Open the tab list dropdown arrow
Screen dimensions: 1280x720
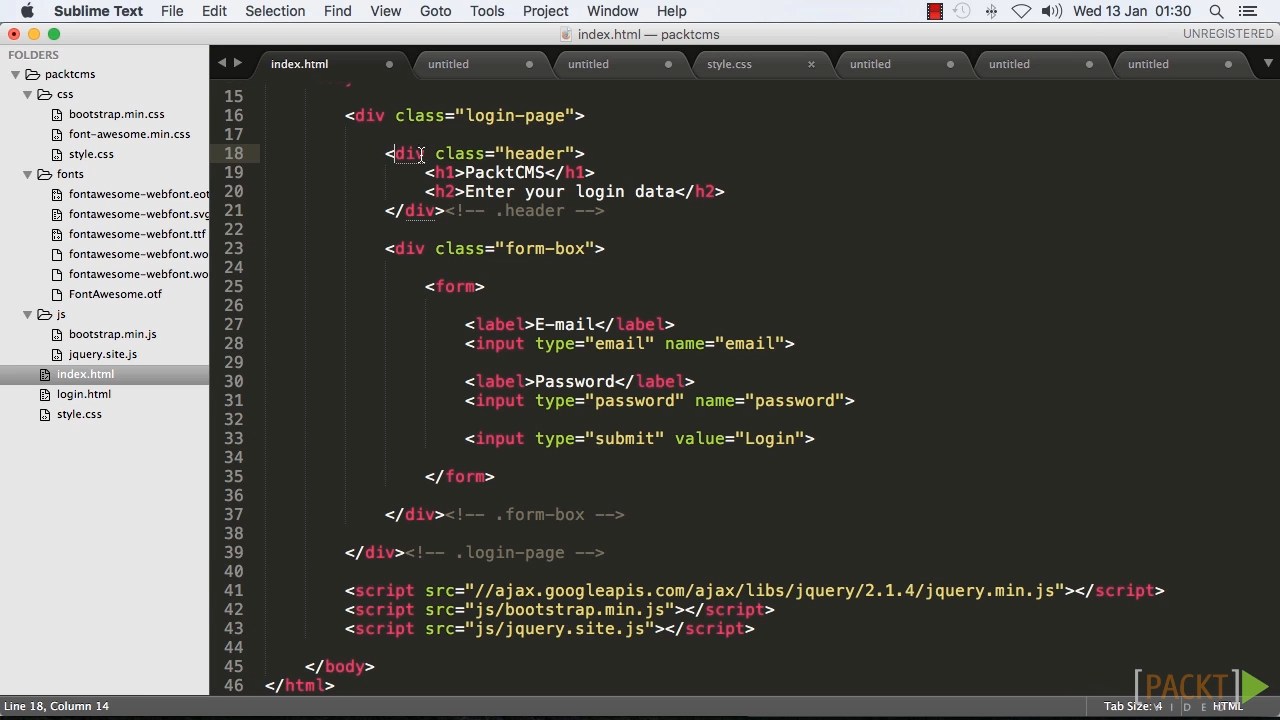coord(1268,63)
